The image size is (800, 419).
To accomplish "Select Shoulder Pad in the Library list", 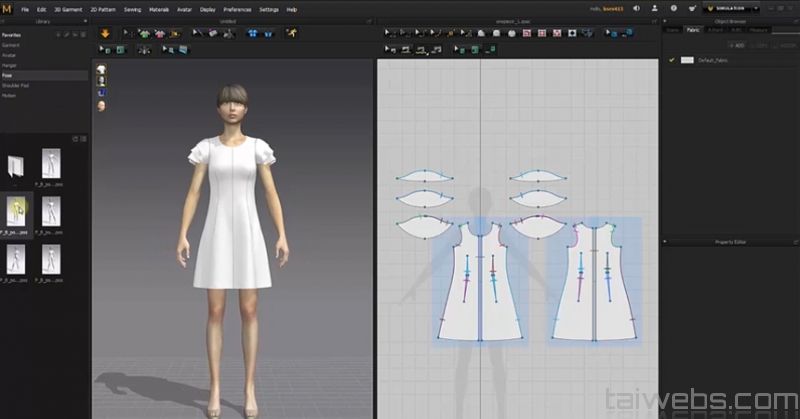I will pos(17,84).
